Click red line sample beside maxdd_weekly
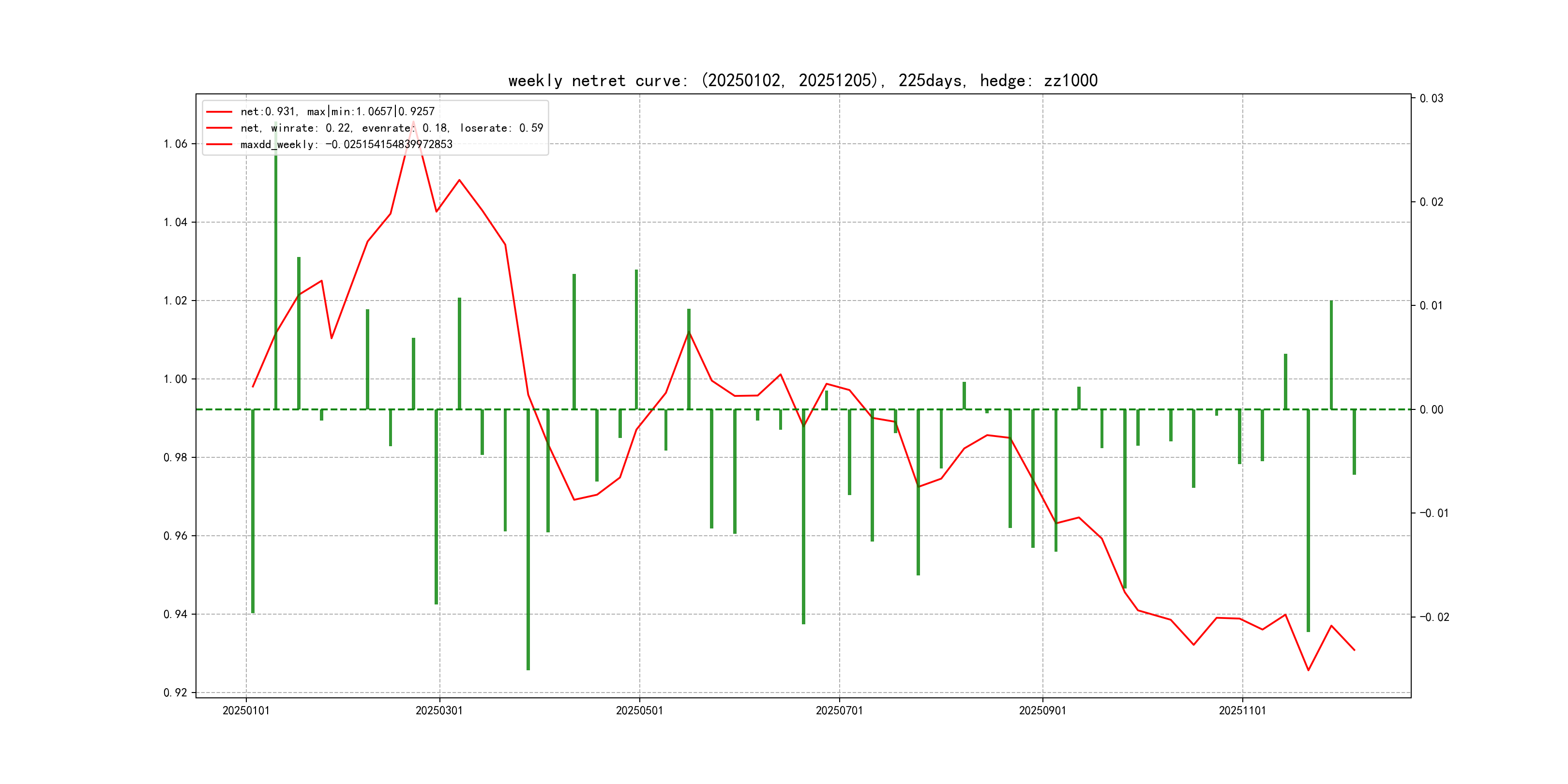 (219, 144)
